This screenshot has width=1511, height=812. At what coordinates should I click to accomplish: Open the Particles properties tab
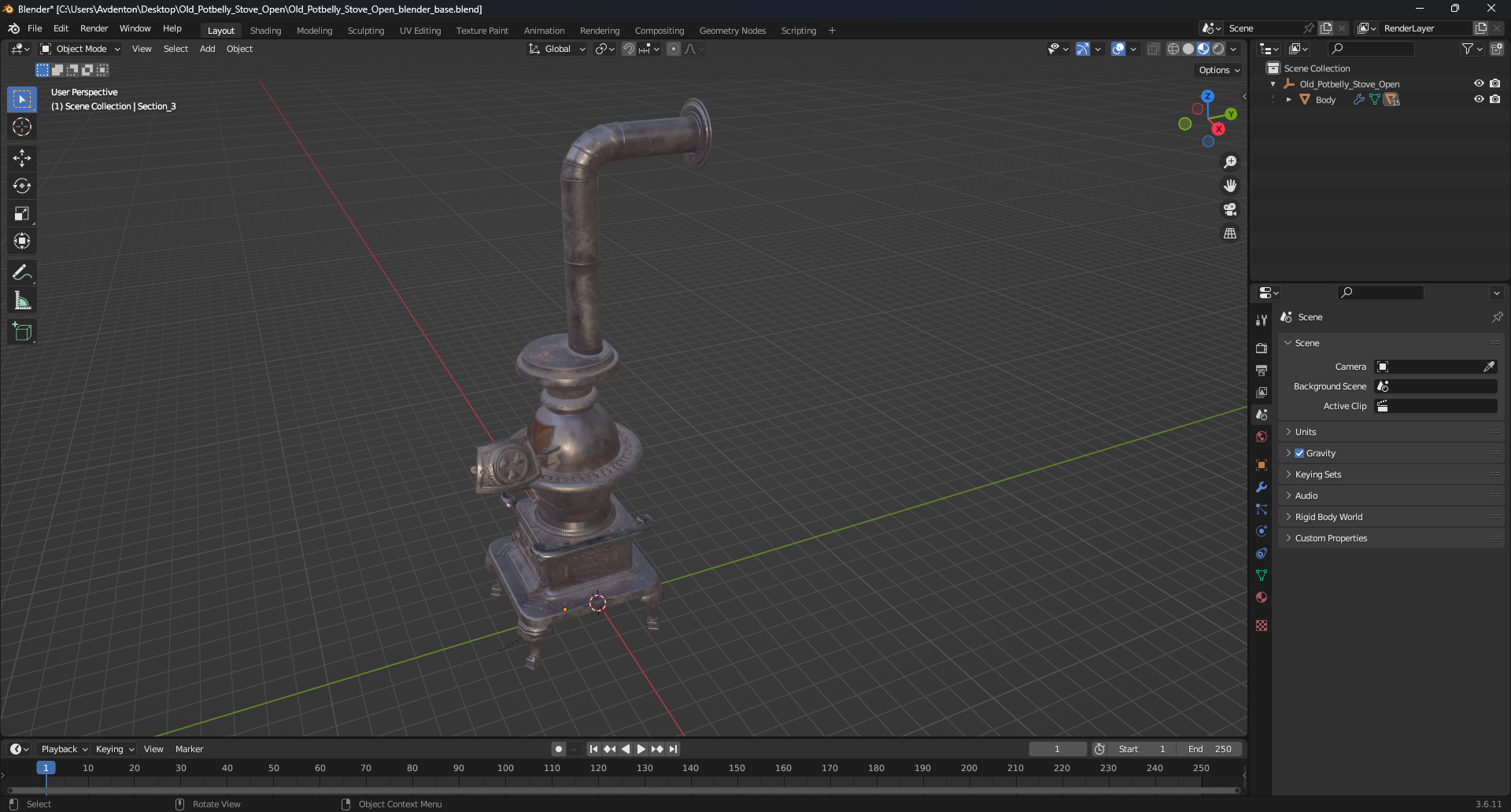pos(1262,509)
